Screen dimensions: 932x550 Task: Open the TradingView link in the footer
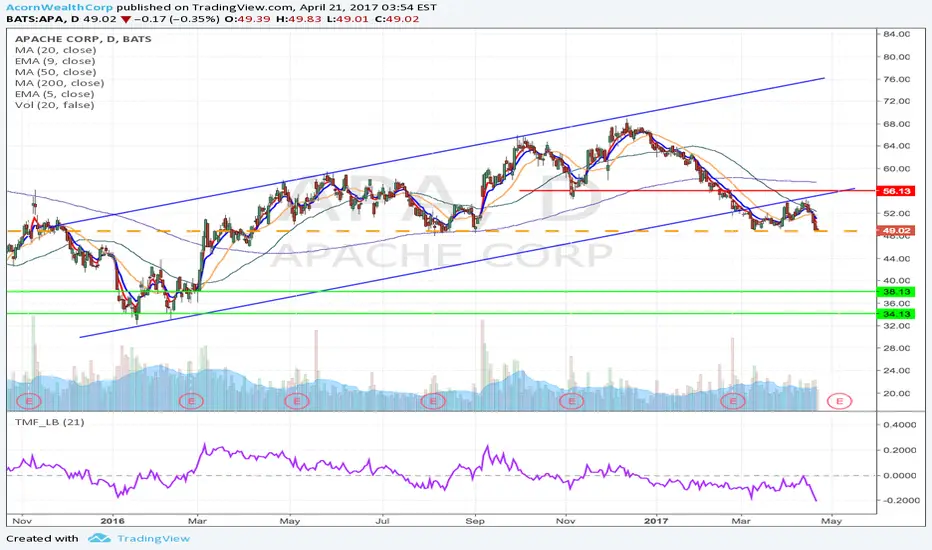click(153, 539)
